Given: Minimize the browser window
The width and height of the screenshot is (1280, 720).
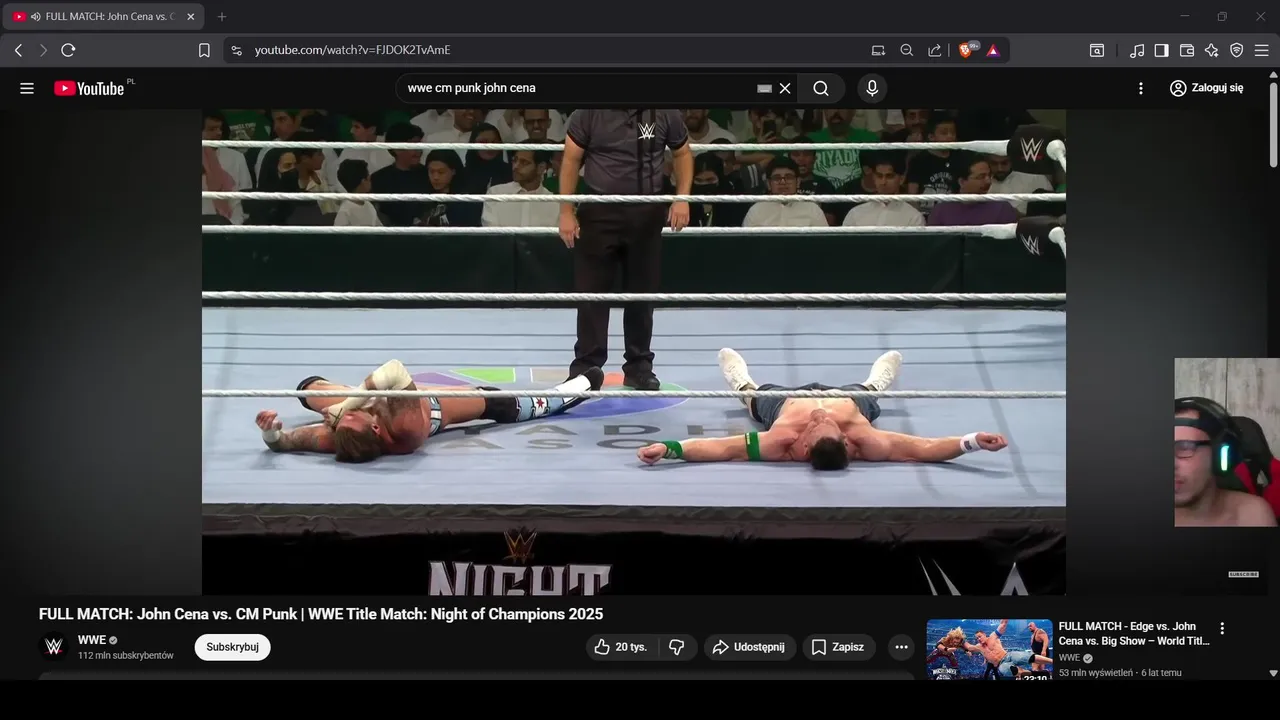Looking at the screenshot, I should [1185, 17].
